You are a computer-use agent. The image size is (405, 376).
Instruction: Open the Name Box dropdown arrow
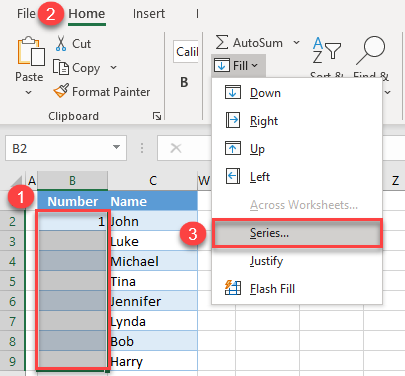(x=116, y=147)
